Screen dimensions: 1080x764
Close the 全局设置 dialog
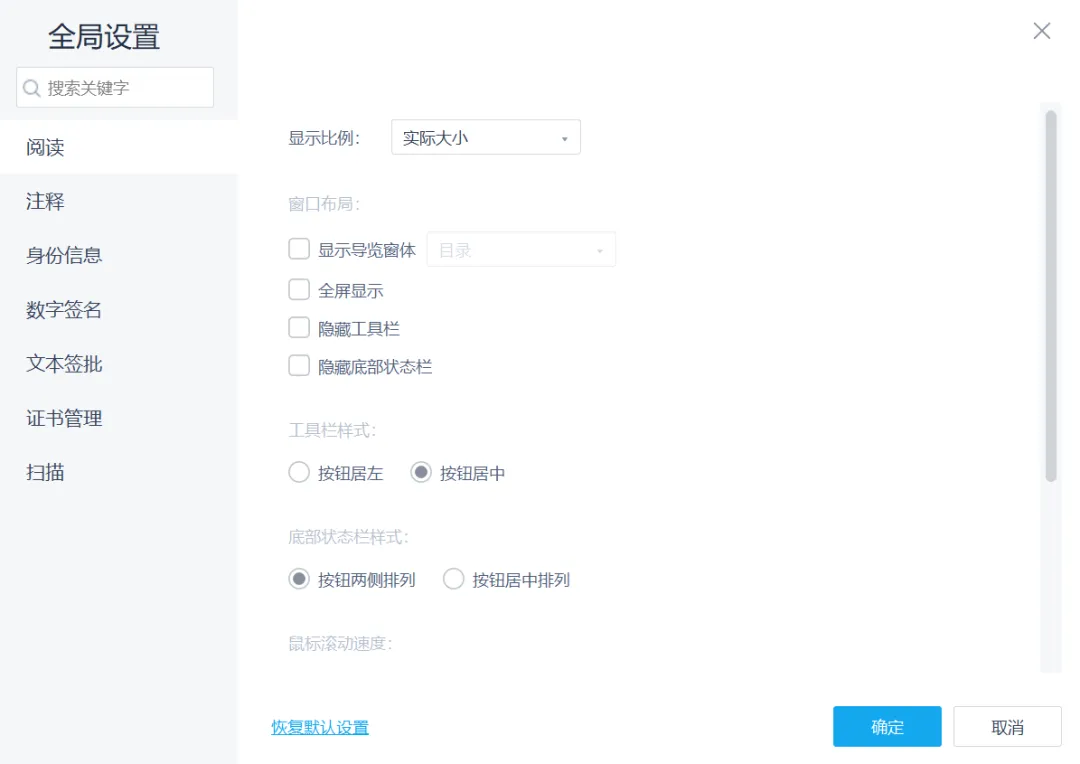point(1041,31)
